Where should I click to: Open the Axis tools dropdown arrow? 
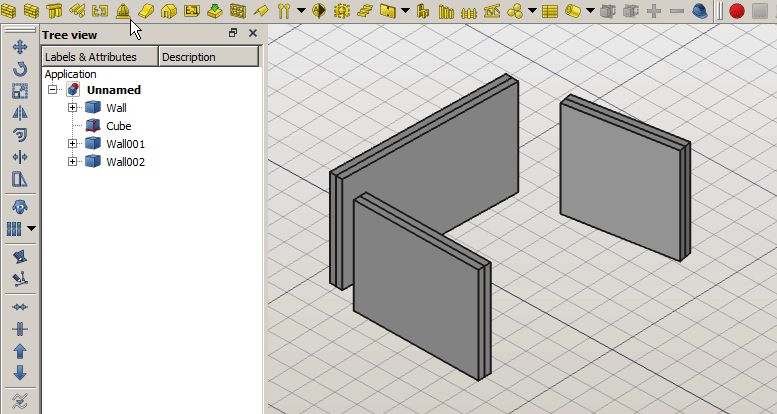[301, 10]
